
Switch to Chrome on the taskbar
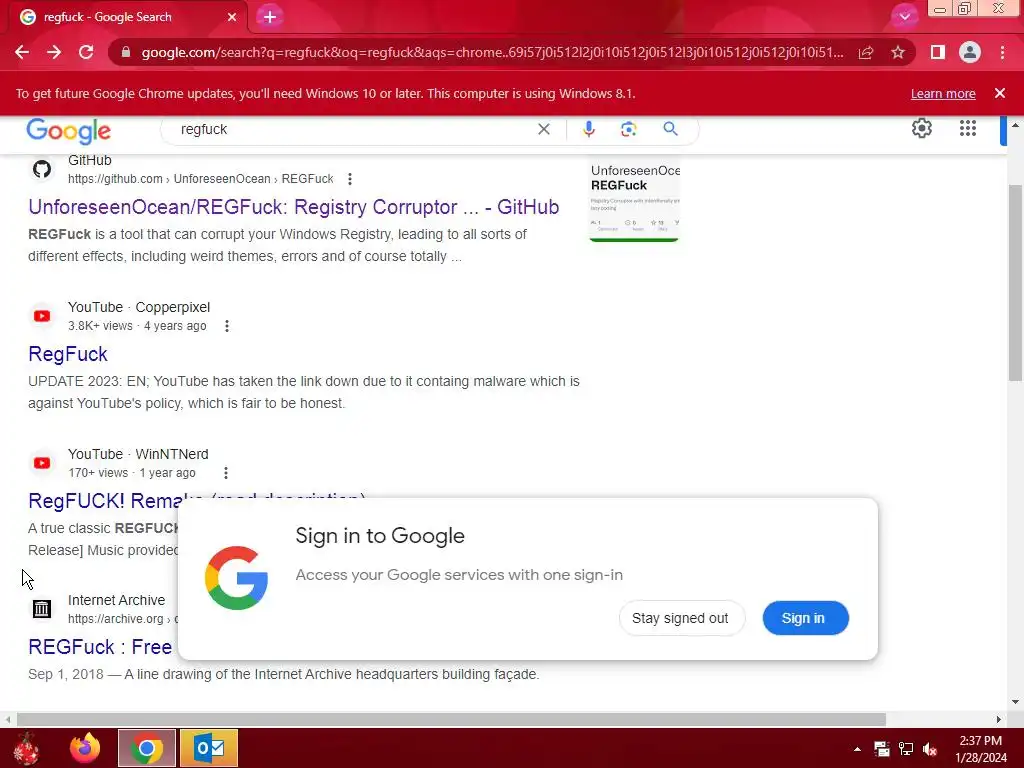click(147, 748)
